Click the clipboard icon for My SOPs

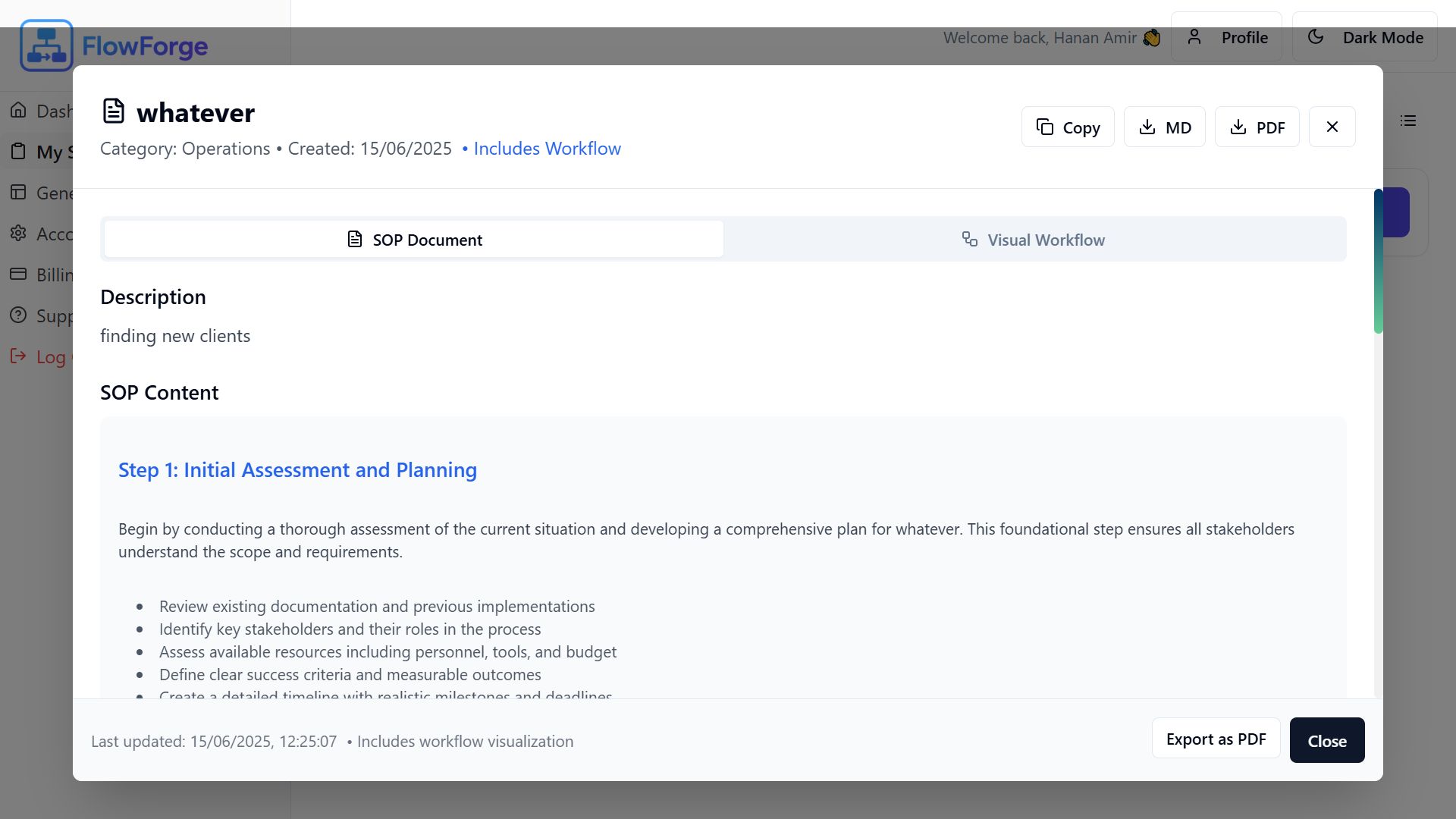pos(18,152)
